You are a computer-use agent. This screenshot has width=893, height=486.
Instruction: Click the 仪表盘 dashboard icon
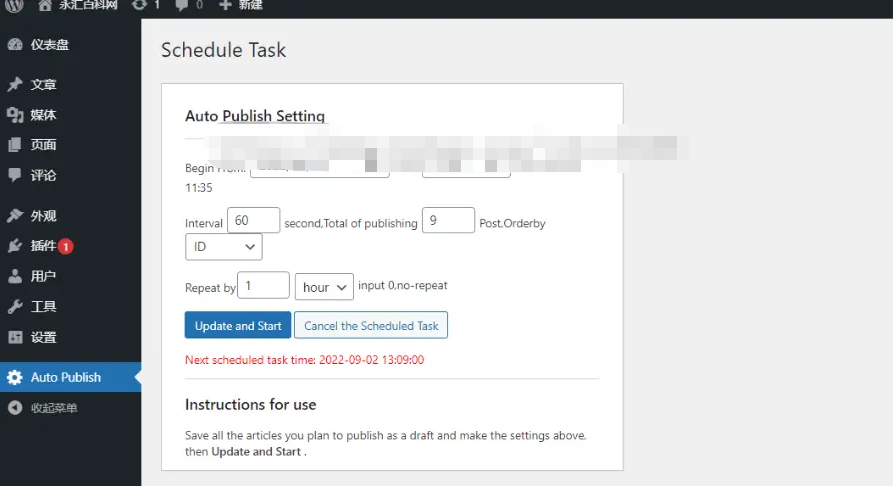[15, 44]
